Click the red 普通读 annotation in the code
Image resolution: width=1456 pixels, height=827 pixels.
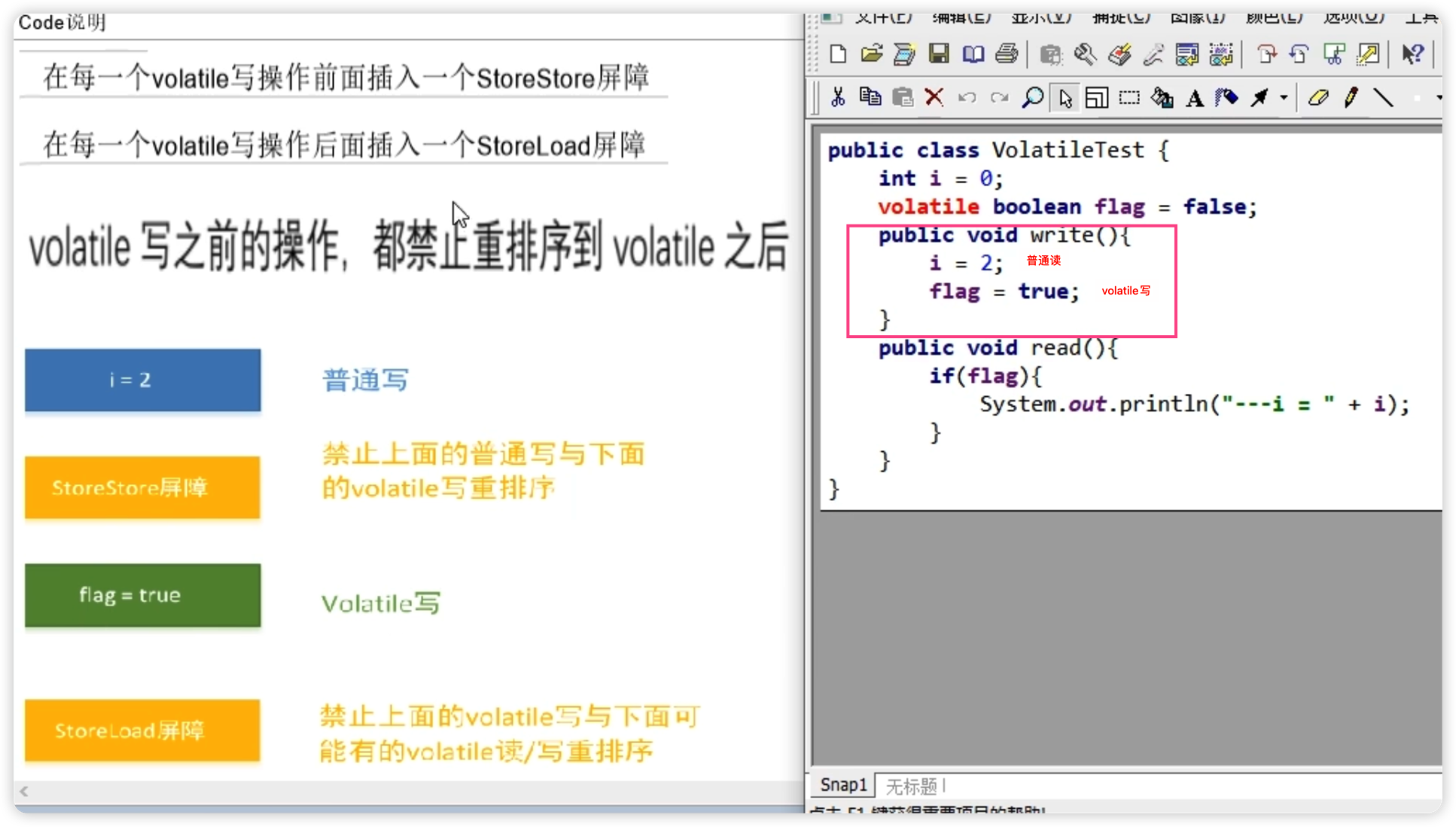coord(1043,261)
